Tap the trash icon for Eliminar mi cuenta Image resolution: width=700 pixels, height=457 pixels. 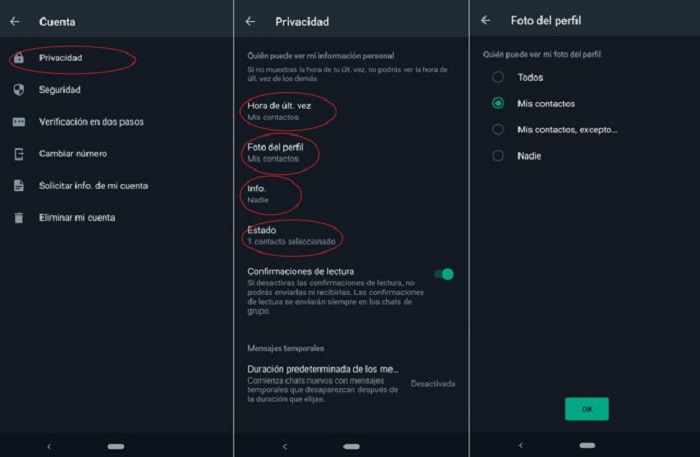19,218
